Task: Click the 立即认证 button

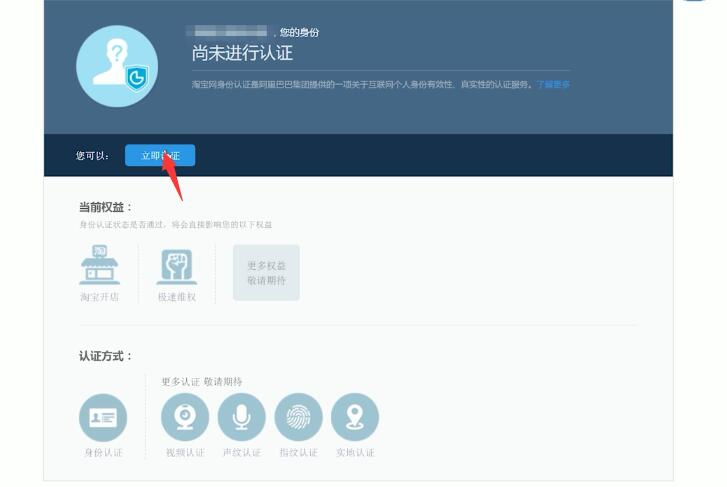Action: 160,155
